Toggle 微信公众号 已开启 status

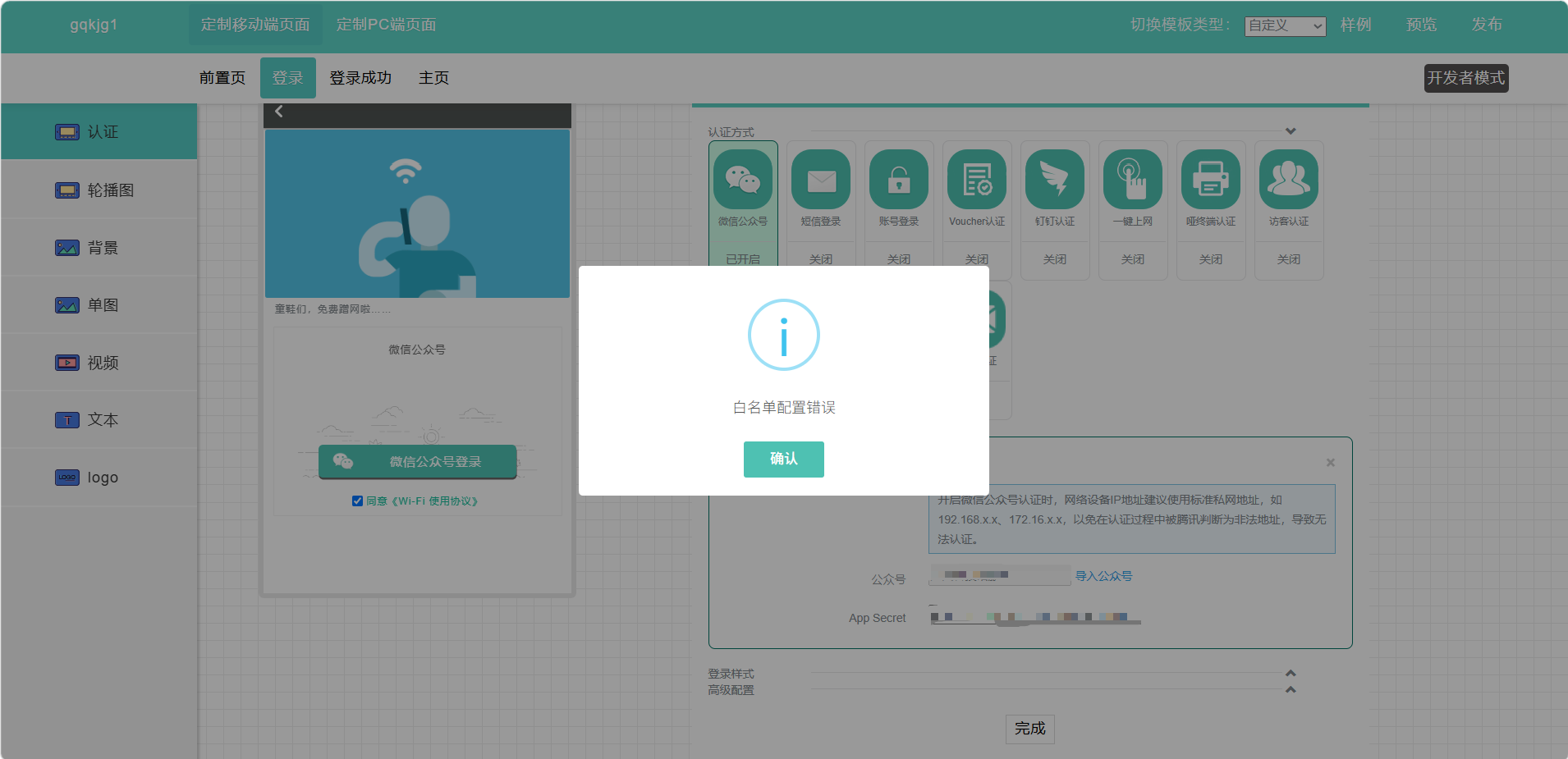pos(743,259)
